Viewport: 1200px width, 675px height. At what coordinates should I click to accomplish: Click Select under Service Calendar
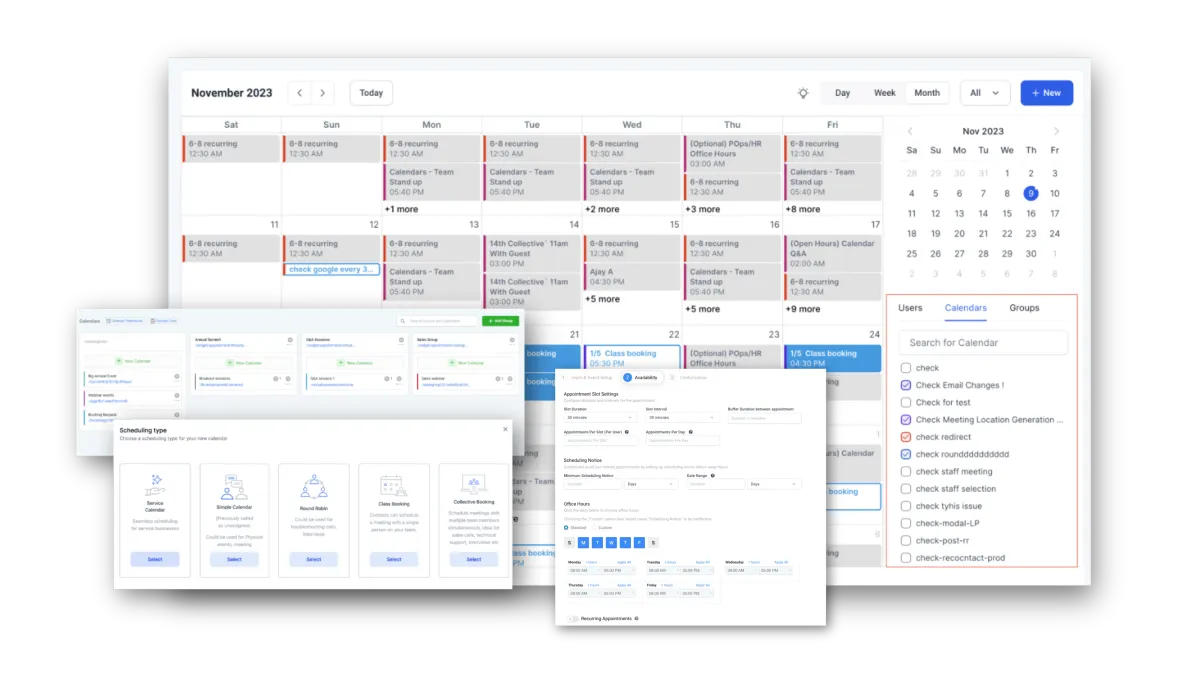155,559
